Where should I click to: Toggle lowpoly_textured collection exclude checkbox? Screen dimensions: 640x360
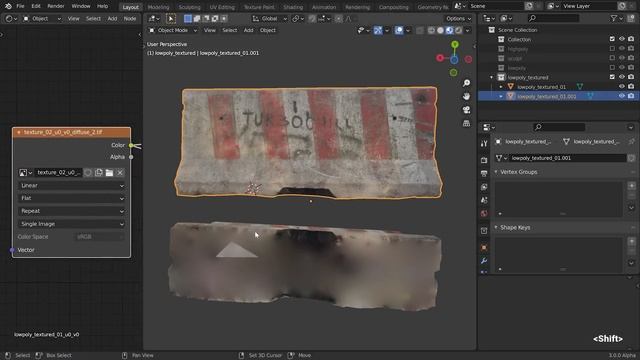(612, 77)
